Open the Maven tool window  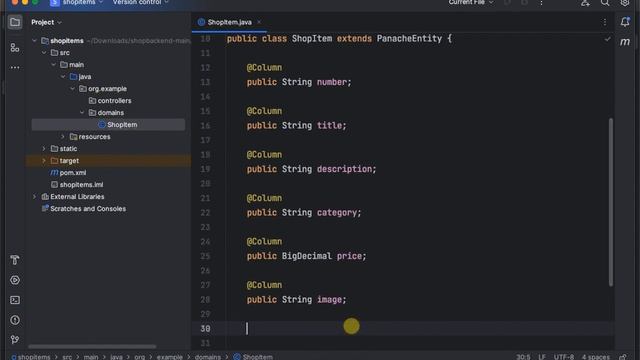coord(625,42)
